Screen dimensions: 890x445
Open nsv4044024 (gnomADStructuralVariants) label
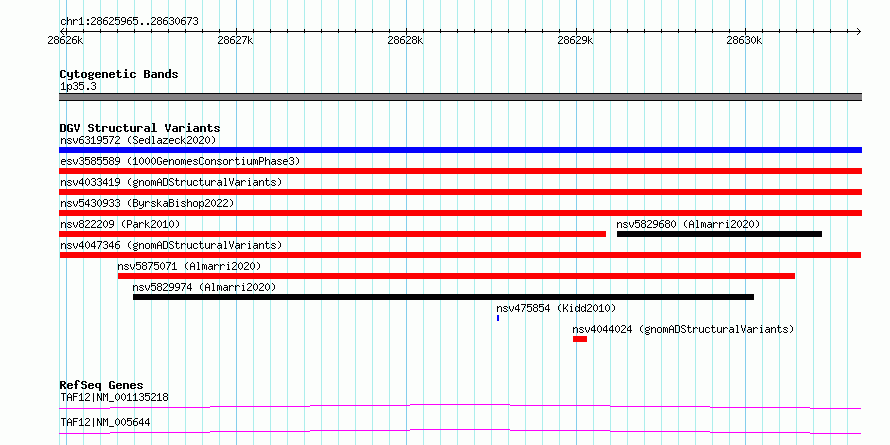(683, 329)
